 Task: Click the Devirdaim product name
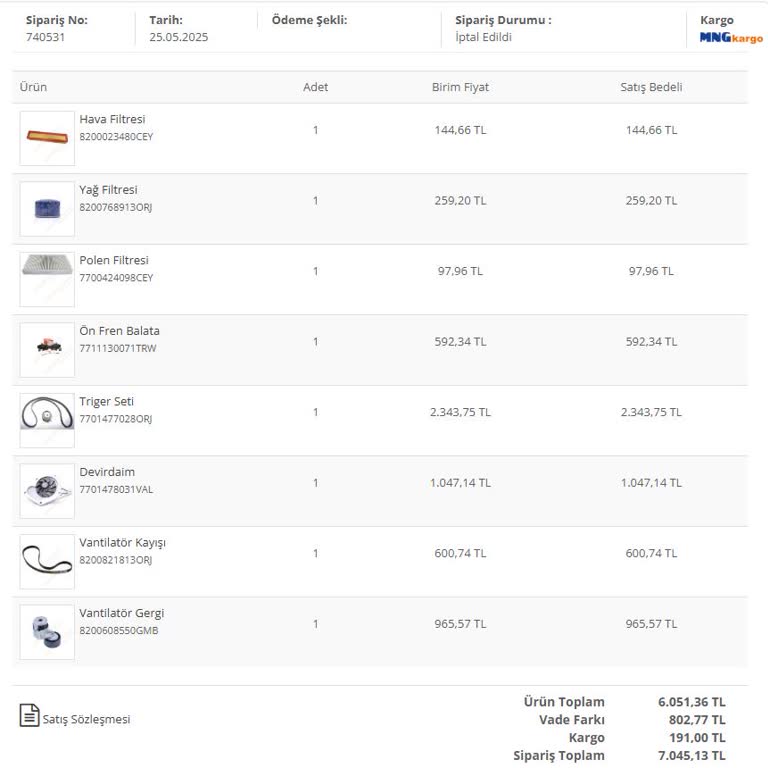click(107, 472)
